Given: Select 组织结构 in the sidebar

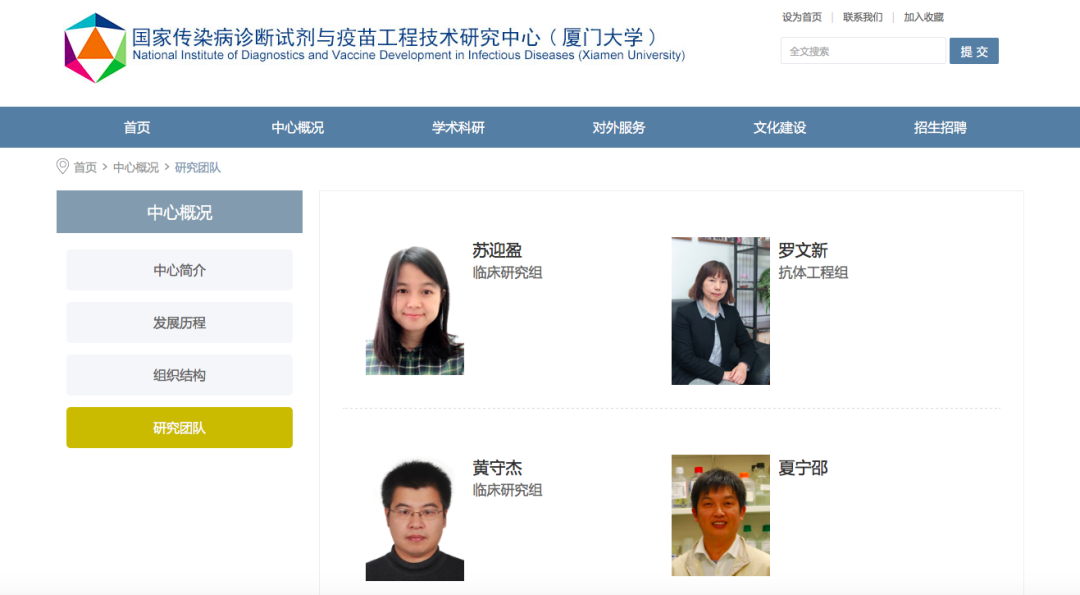Looking at the screenshot, I should coord(179,375).
